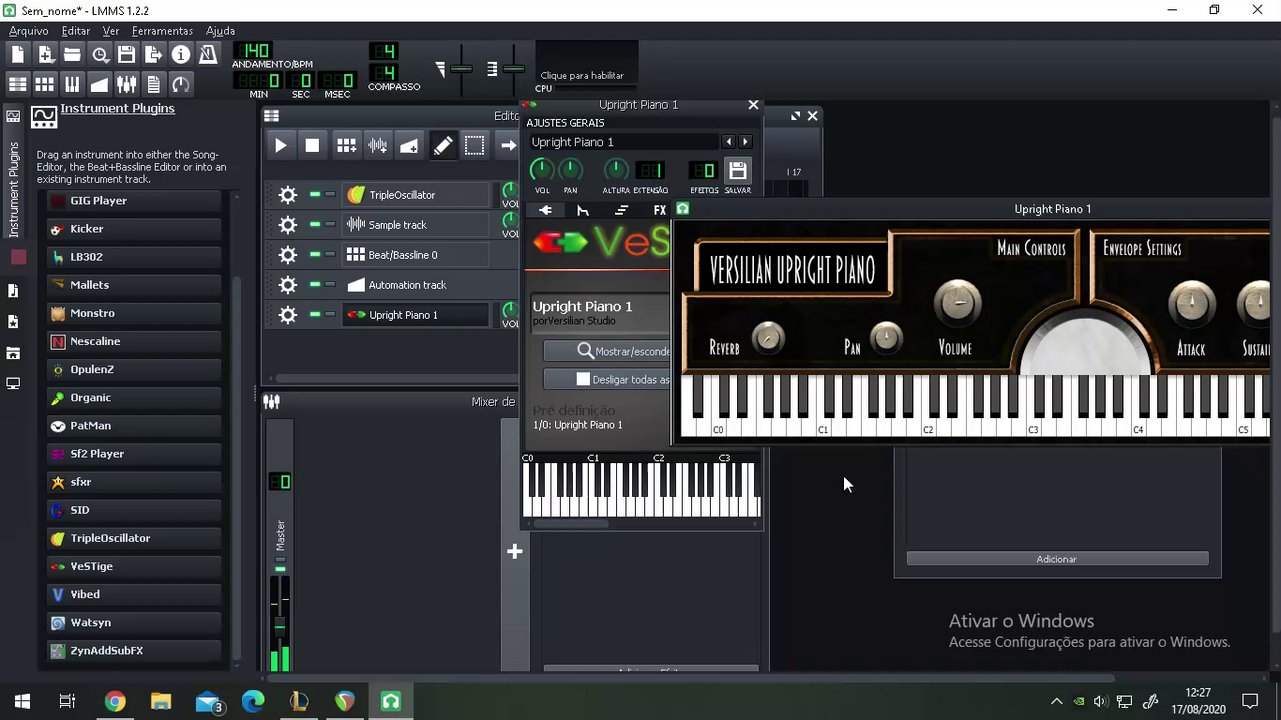Screen dimensions: 1281x720
Task: Open the Beat+Bassline Editor from toolbar
Action: click(x=45, y=85)
